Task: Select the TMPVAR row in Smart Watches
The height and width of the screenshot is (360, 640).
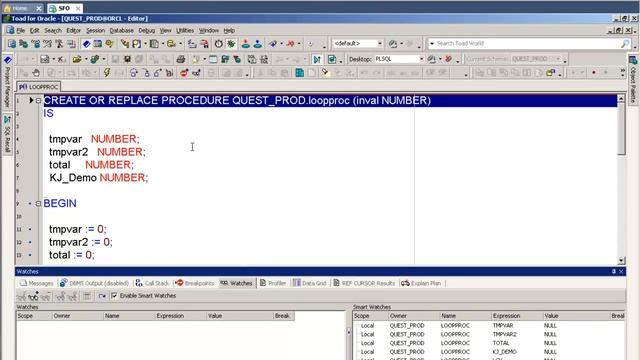Action: [x=489, y=326]
